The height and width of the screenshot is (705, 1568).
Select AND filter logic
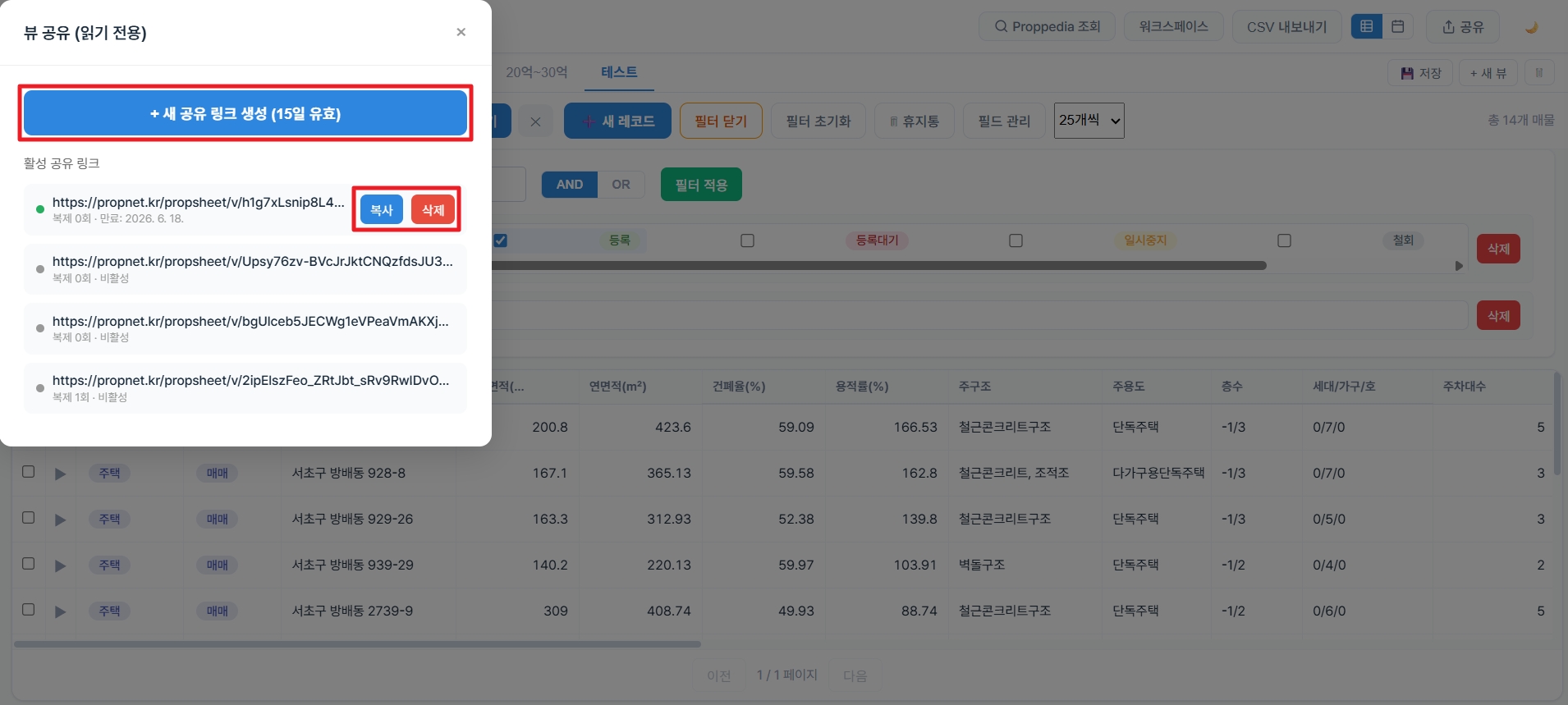pyautogui.click(x=569, y=185)
